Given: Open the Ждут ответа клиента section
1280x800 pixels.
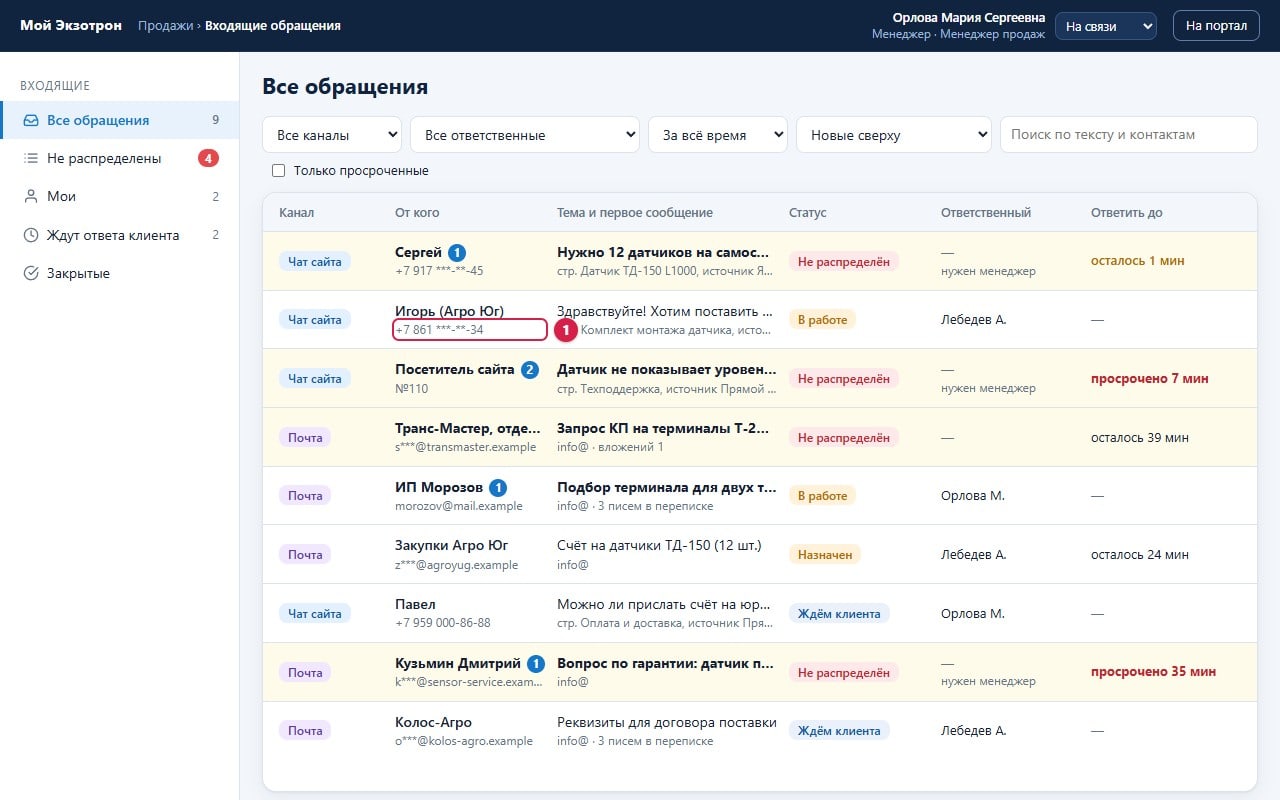Looking at the screenshot, I should pyautogui.click(x=119, y=235).
